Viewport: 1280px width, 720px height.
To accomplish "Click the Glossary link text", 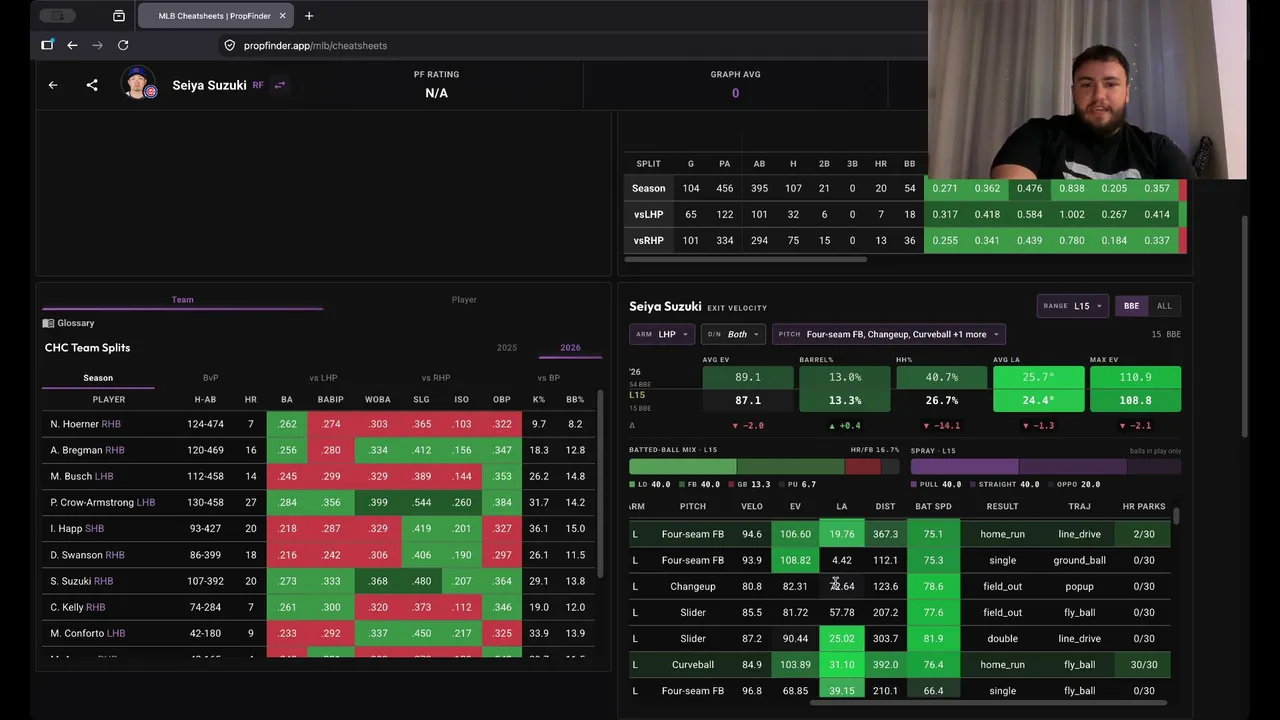I will tap(76, 323).
